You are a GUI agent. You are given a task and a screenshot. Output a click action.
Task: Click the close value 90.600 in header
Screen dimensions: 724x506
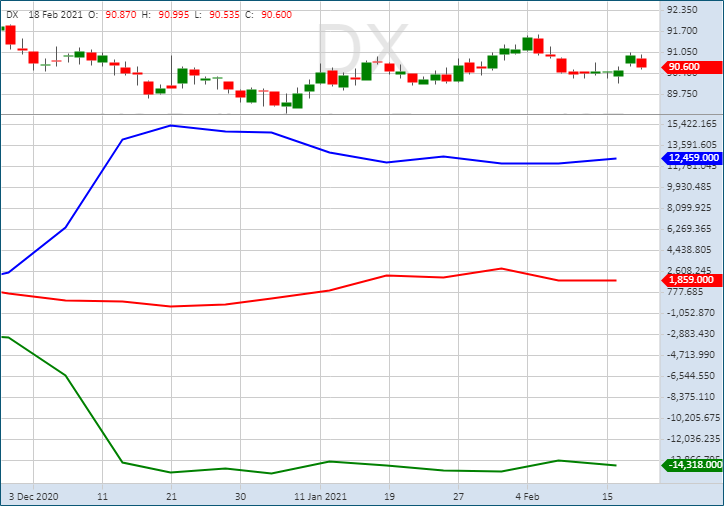tap(277, 15)
